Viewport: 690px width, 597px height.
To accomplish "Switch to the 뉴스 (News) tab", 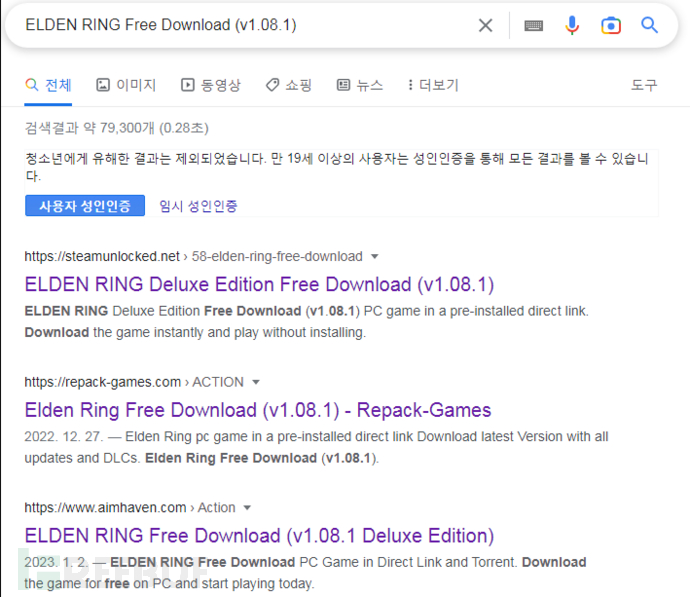I will pyautogui.click(x=360, y=85).
